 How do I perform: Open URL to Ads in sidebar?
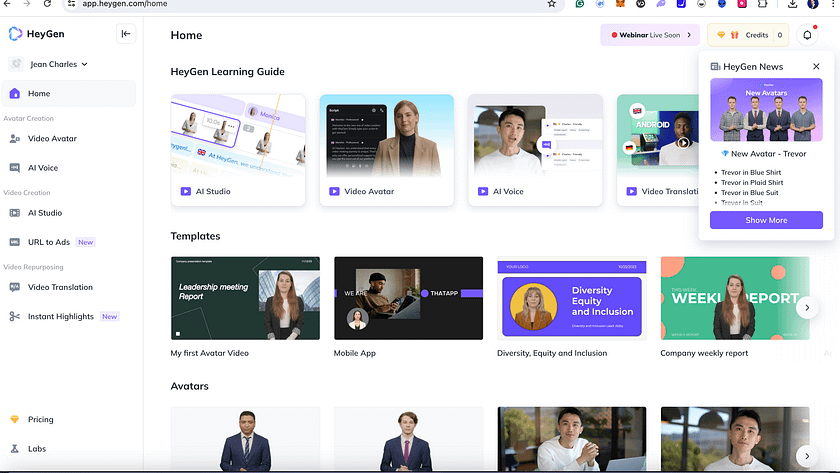click(49, 242)
